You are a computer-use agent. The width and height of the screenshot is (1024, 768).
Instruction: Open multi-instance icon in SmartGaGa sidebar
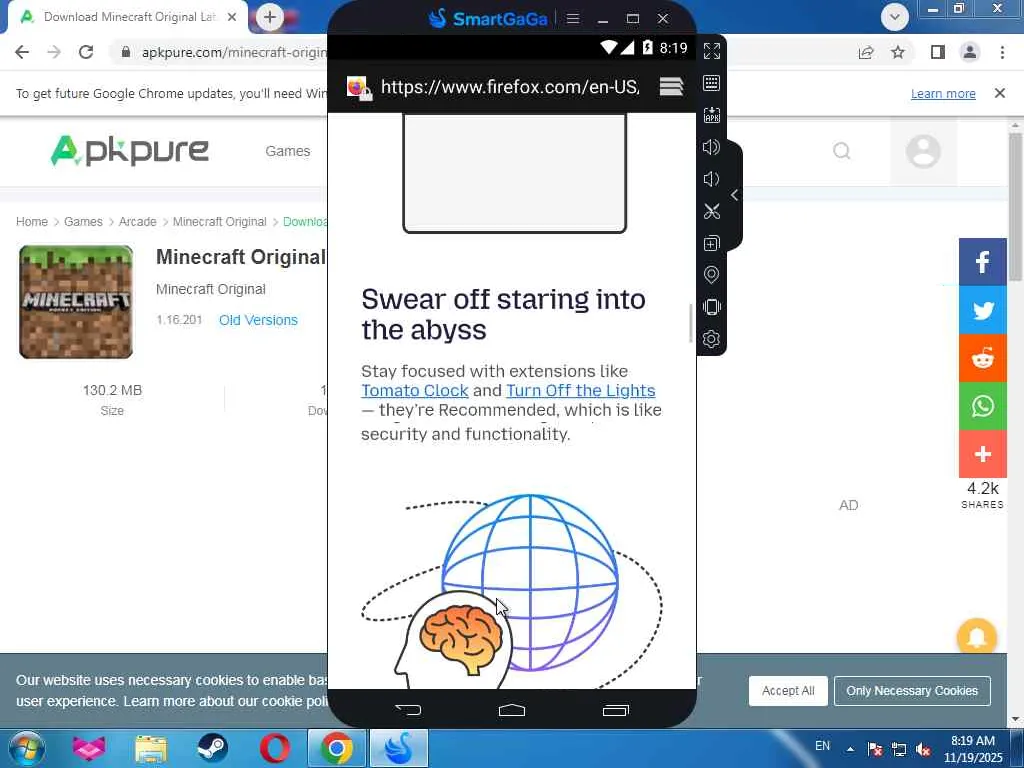coord(711,243)
